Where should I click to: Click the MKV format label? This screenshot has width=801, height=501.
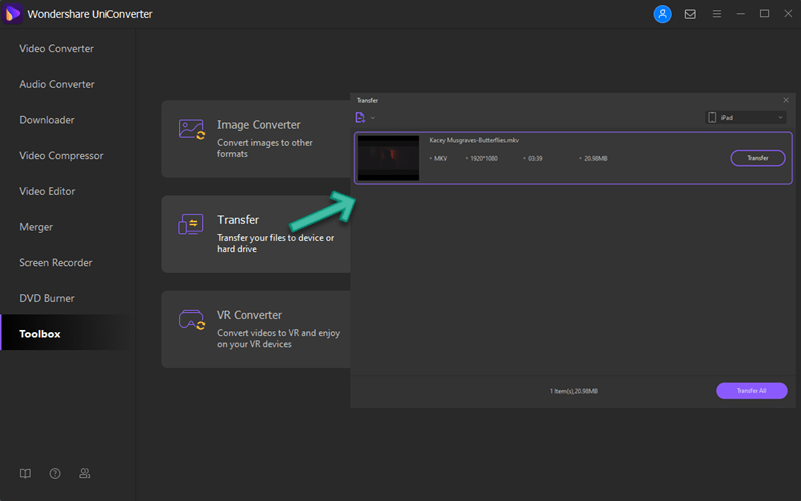click(x=440, y=159)
